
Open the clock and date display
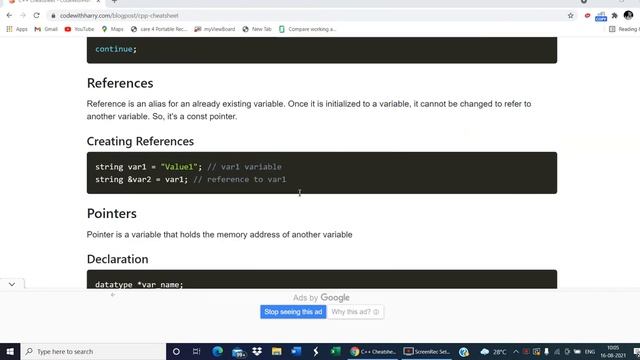point(613,351)
